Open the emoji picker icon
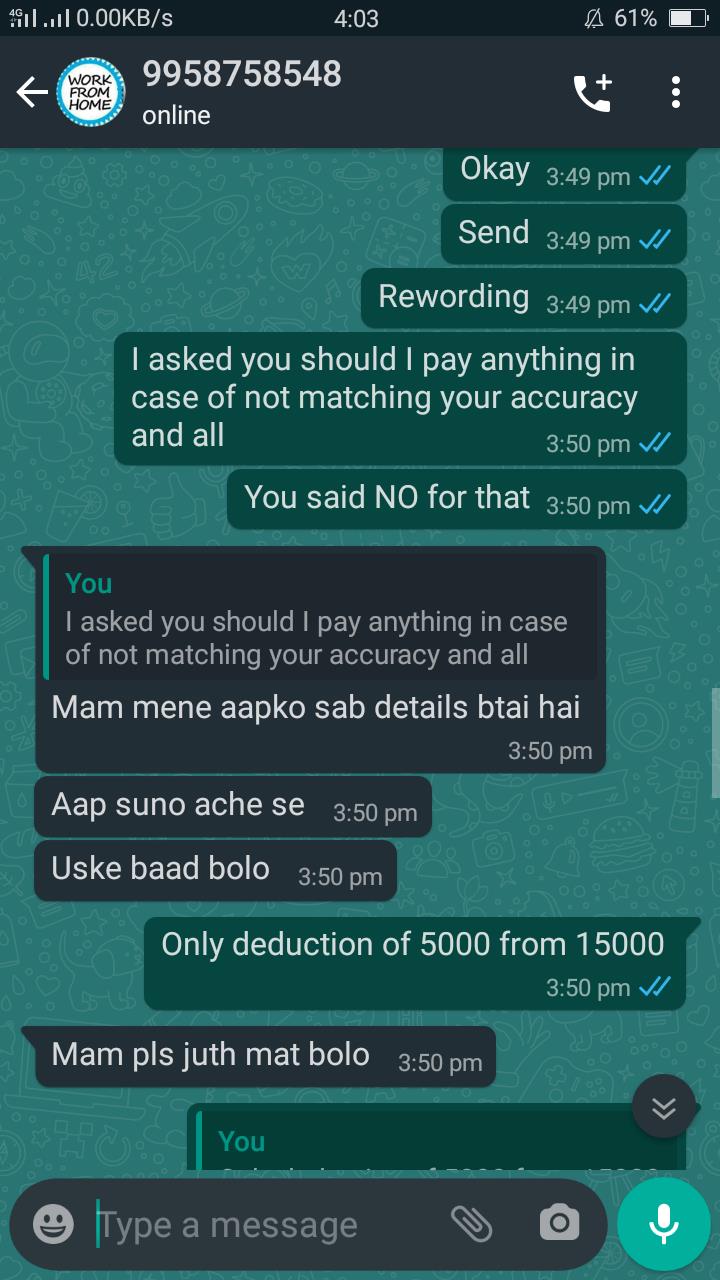The width and height of the screenshot is (720, 1280). (x=53, y=1225)
